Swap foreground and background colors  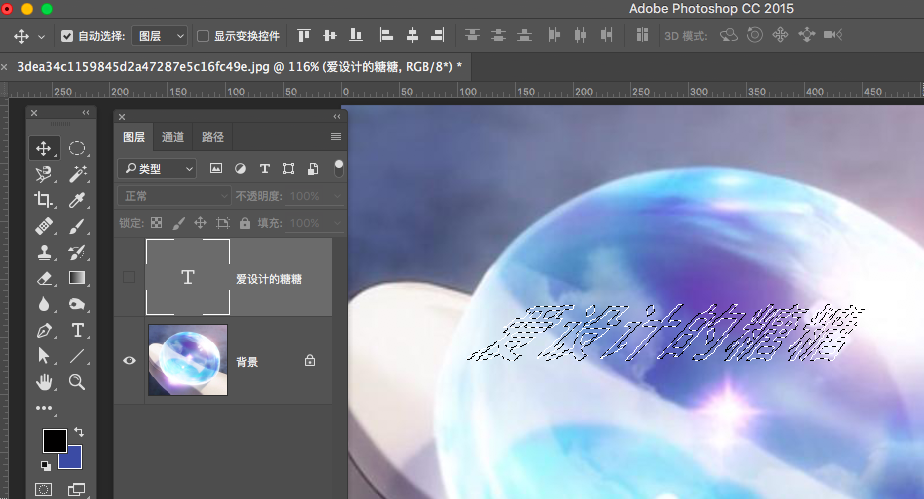click(79, 432)
